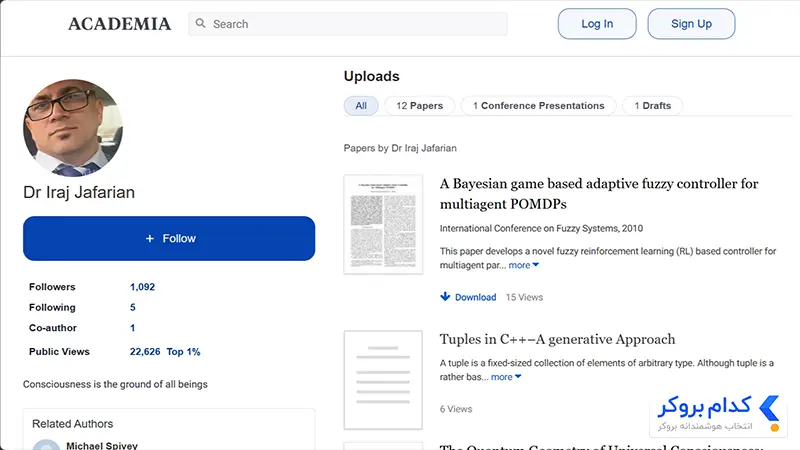Click the Search input field
Image resolution: width=800 pixels, height=450 pixels.
click(x=347, y=24)
